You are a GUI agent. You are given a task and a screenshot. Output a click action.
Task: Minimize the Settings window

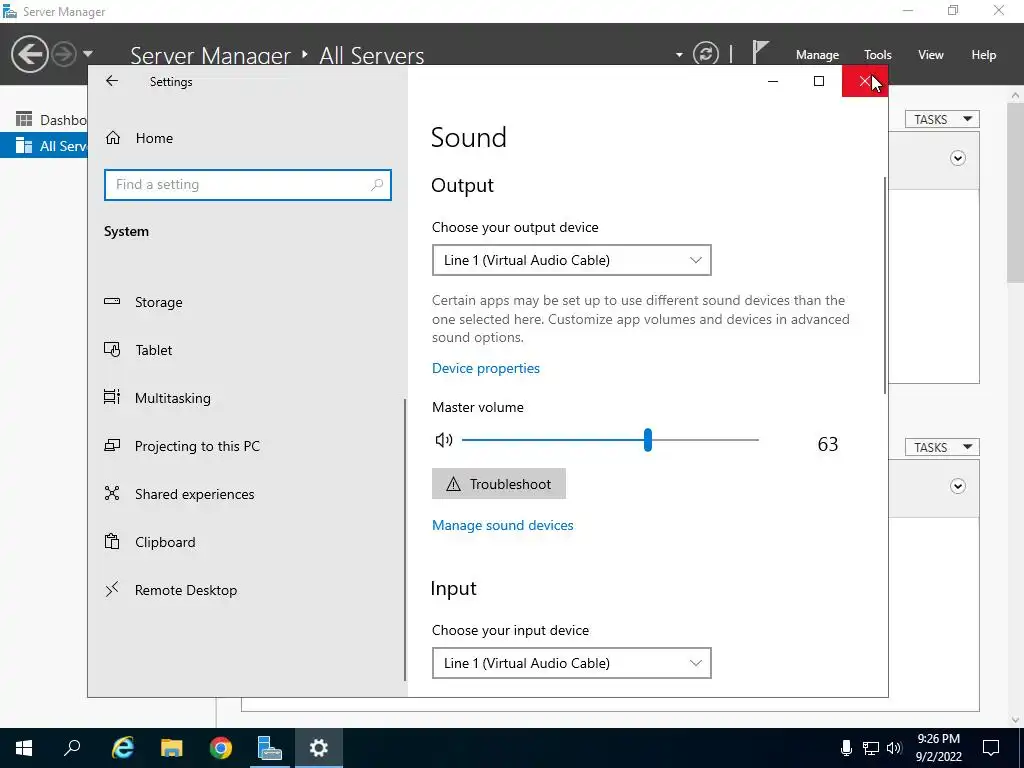point(773,81)
